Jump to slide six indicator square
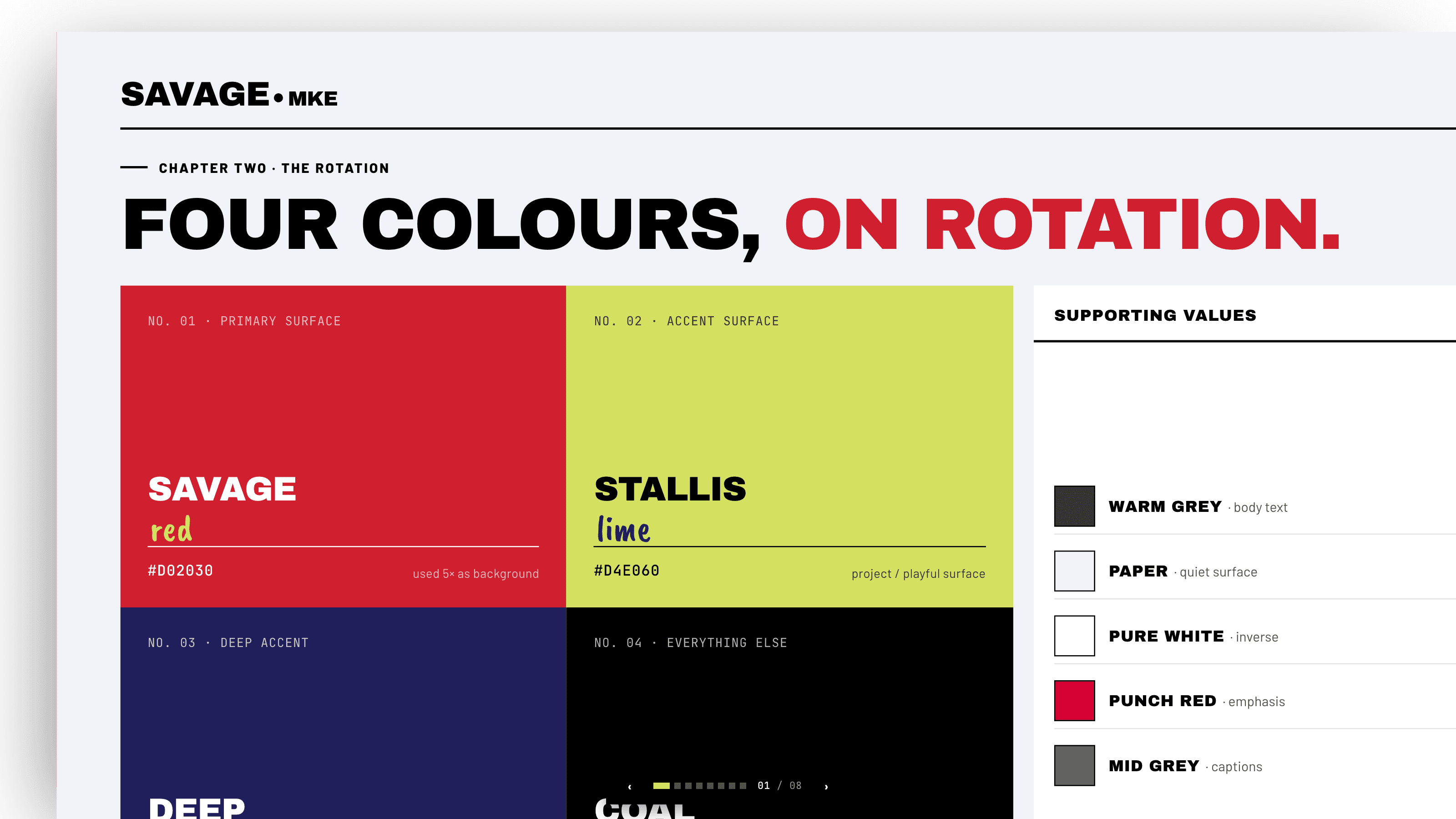The width and height of the screenshot is (1456, 819). point(721,786)
